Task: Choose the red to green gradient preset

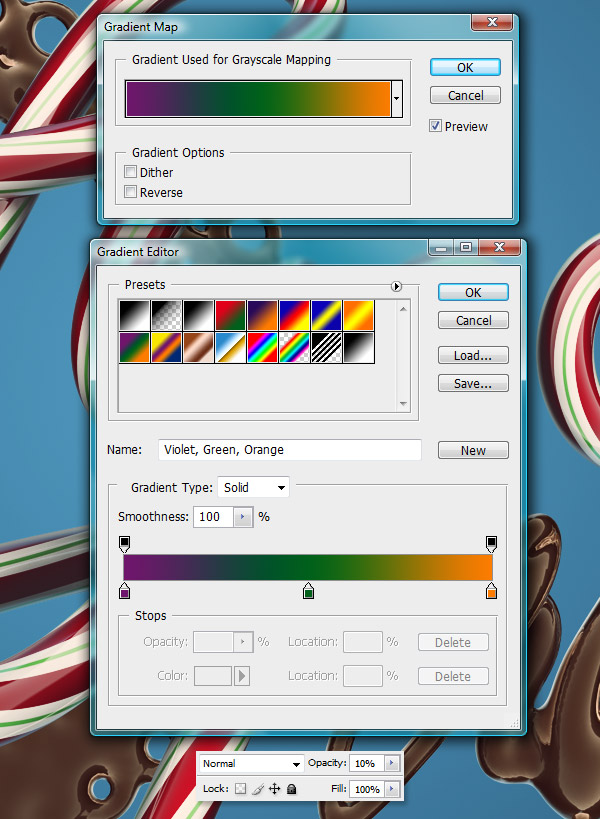Action: (230, 315)
